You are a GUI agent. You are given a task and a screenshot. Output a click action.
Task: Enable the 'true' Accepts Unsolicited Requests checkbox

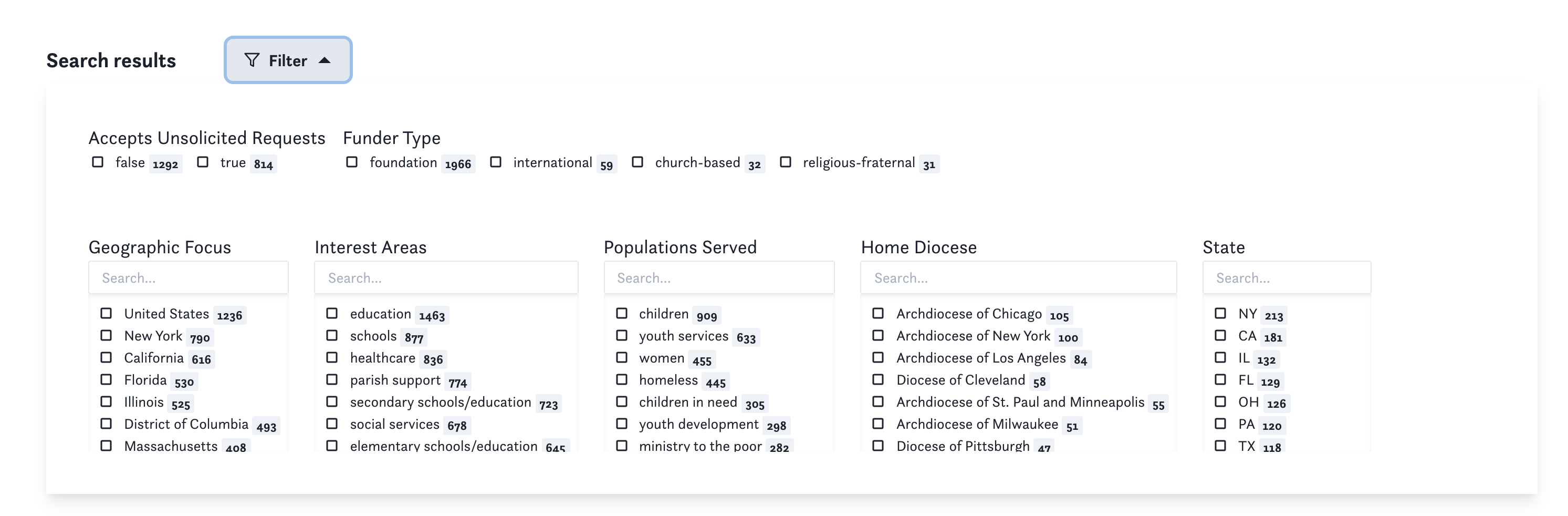[203, 162]
